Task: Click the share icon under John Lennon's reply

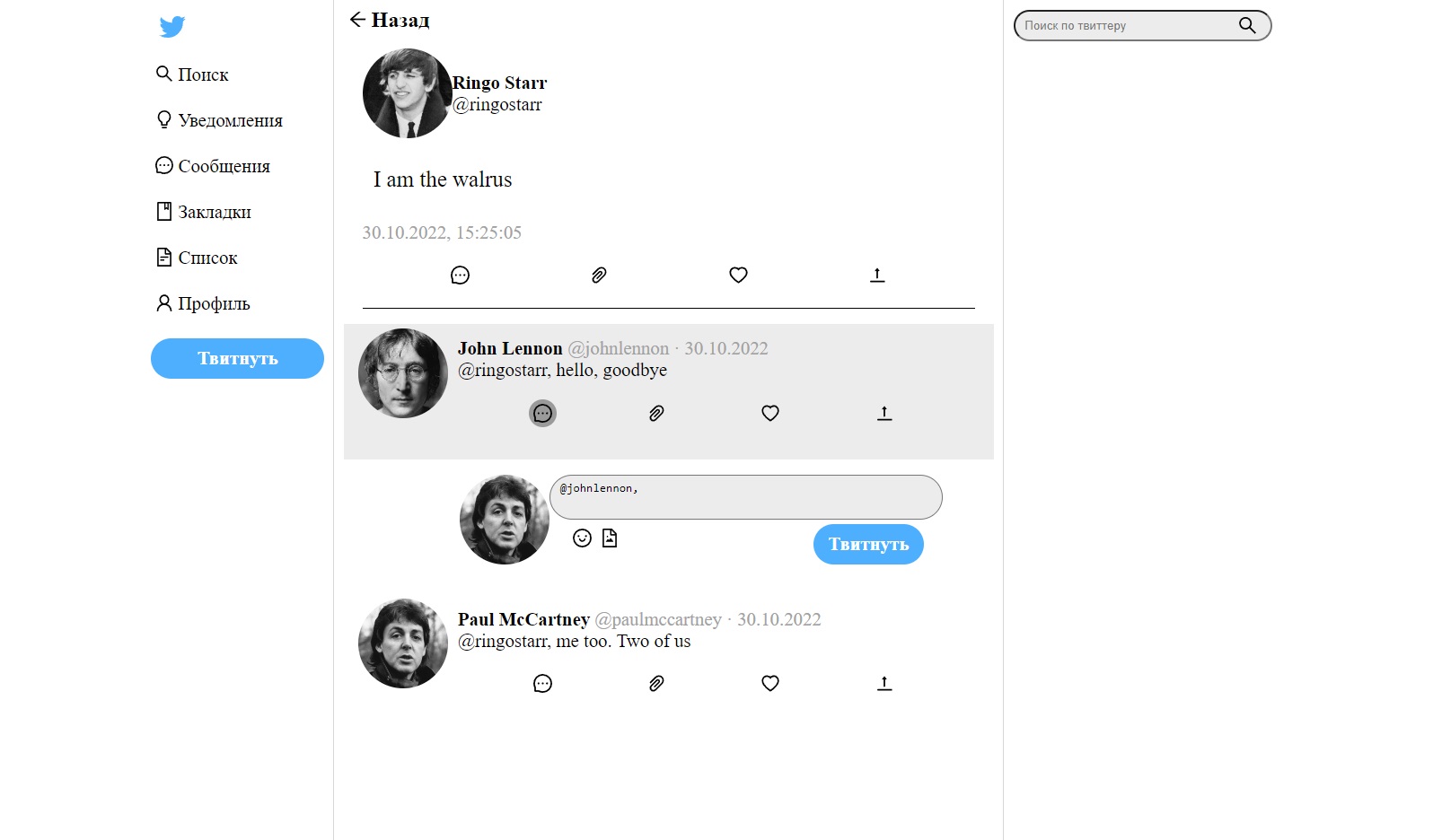Action: (884, 413)
